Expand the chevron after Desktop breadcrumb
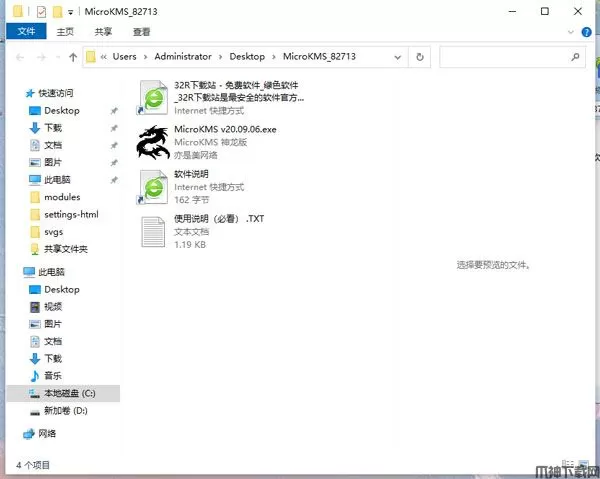The height and width of the screenshot is (479, 600). (x=274, y=57)
